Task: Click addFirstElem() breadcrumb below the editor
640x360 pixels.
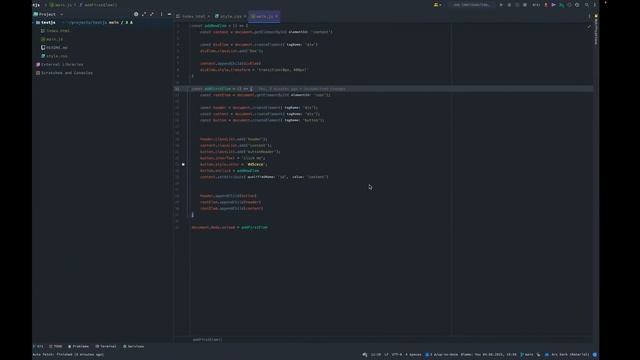Action: (x=207, y=339)
